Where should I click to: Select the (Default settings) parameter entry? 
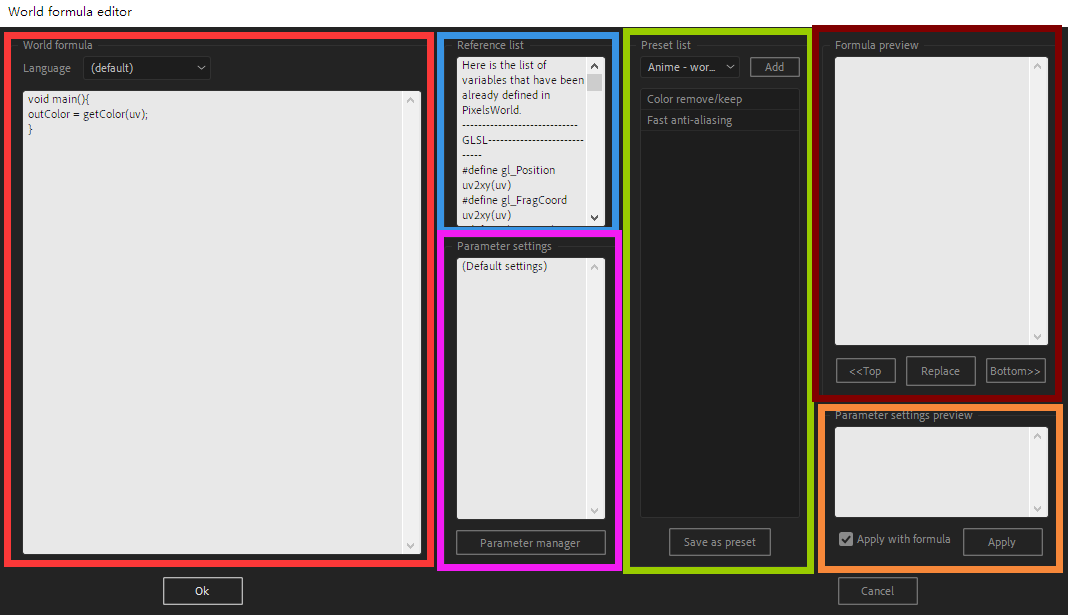(505, 266)
